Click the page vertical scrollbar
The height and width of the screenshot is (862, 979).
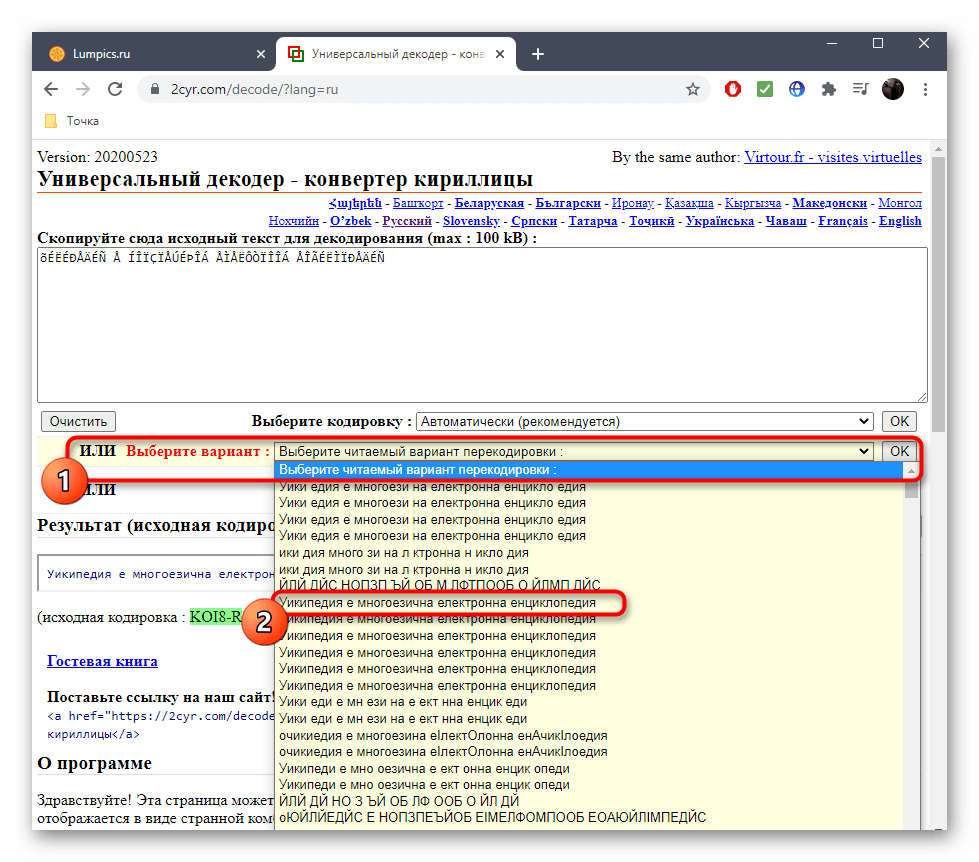(938, 293)
